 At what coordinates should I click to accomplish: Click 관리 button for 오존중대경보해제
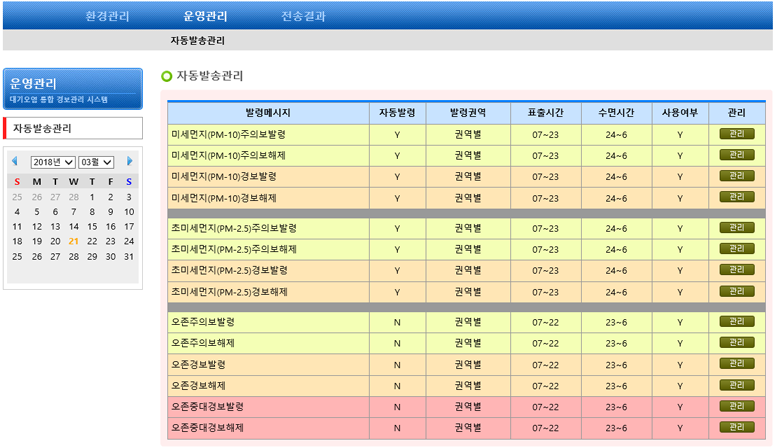[x=736, y=427]
